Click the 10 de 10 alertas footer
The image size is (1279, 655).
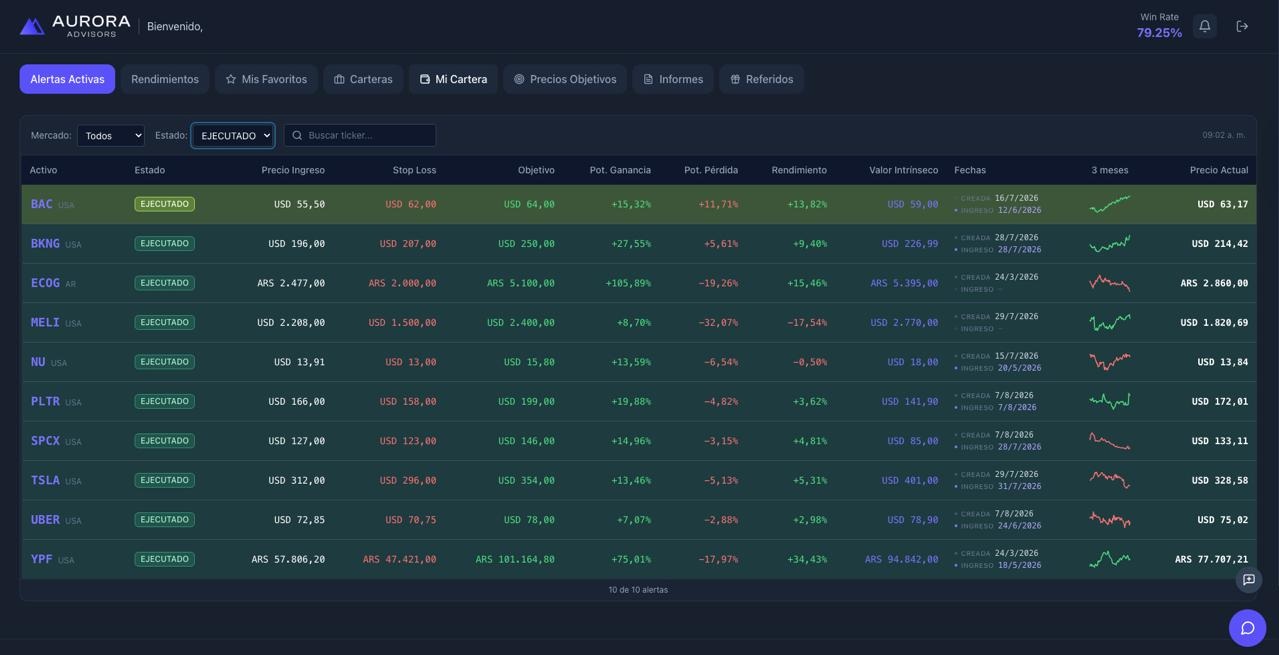point(638,590)
